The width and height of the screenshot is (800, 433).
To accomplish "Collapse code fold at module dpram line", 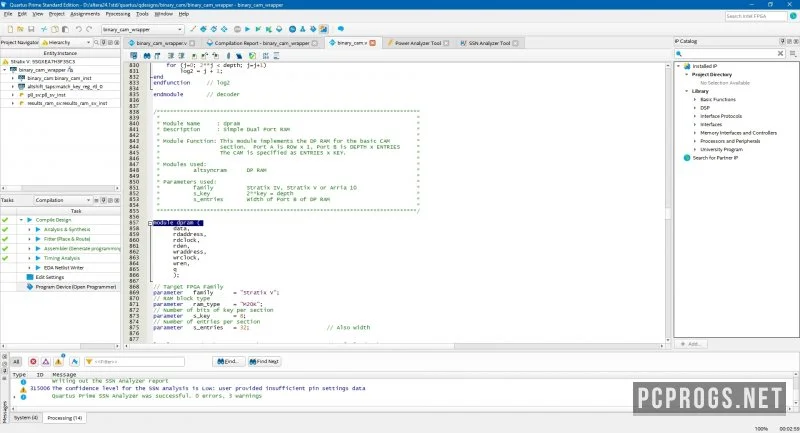I will pos(151,223).
